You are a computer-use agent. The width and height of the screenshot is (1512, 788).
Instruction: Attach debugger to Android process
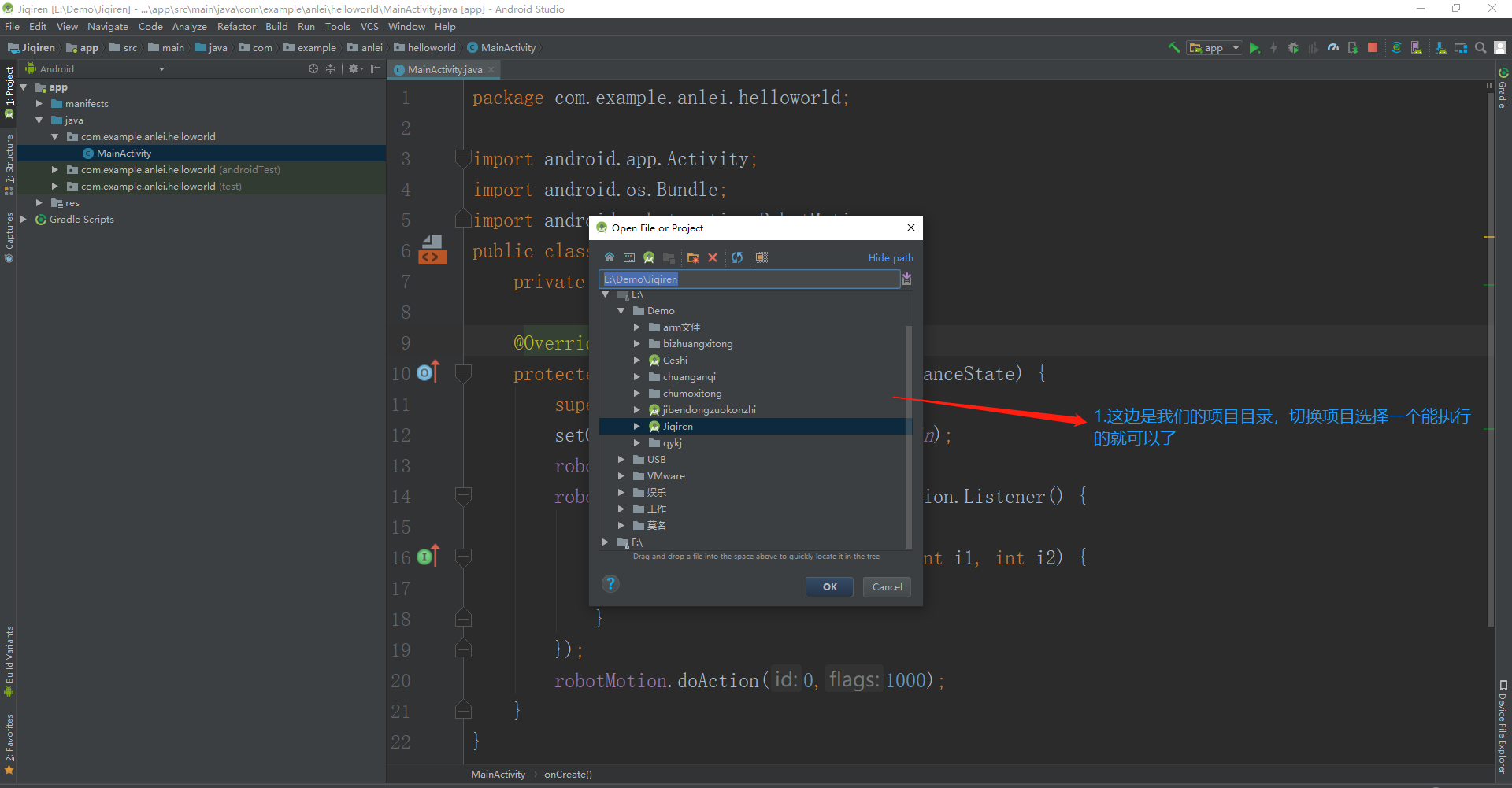click(1353, 47)
